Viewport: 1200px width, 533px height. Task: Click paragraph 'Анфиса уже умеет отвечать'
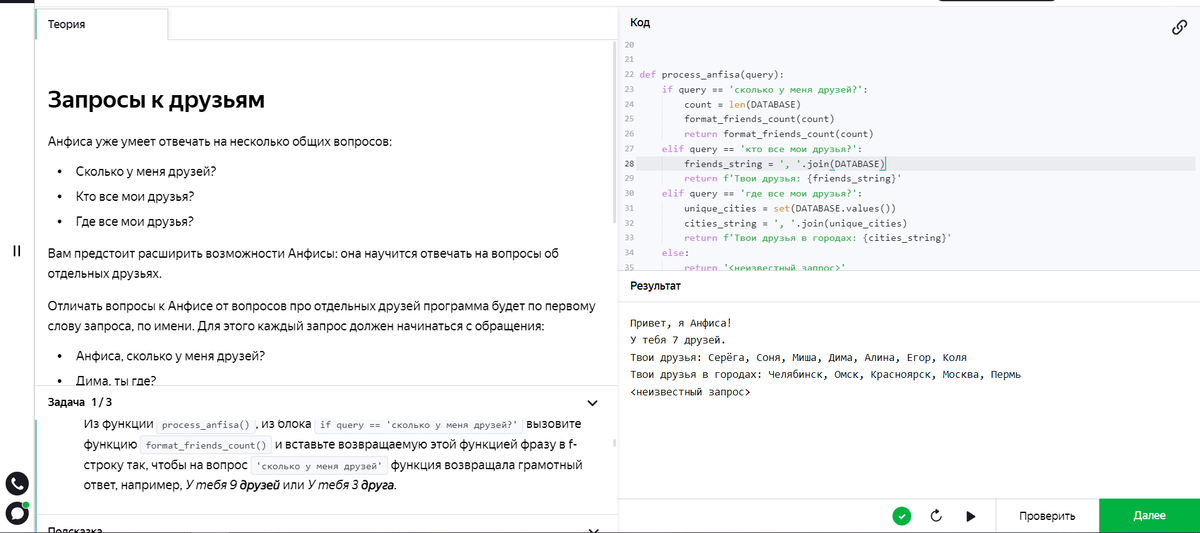pos(220,141)
